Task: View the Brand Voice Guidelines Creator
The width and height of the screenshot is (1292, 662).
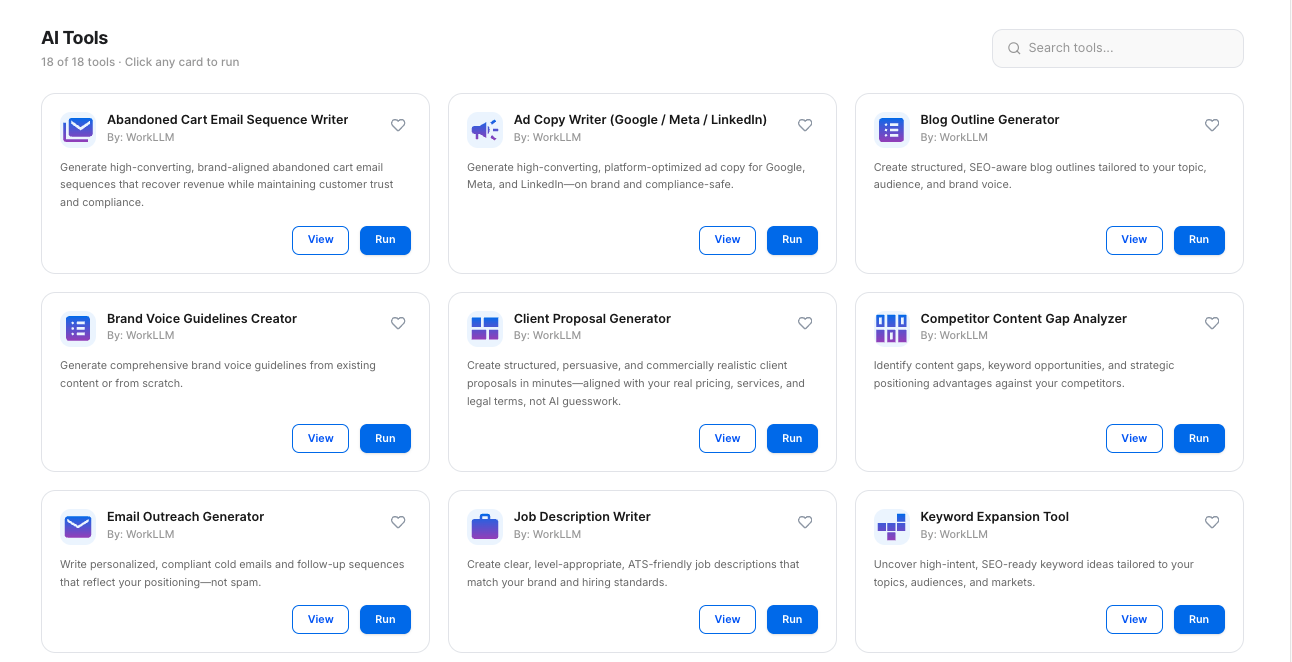Action: (x=320, y=438)
